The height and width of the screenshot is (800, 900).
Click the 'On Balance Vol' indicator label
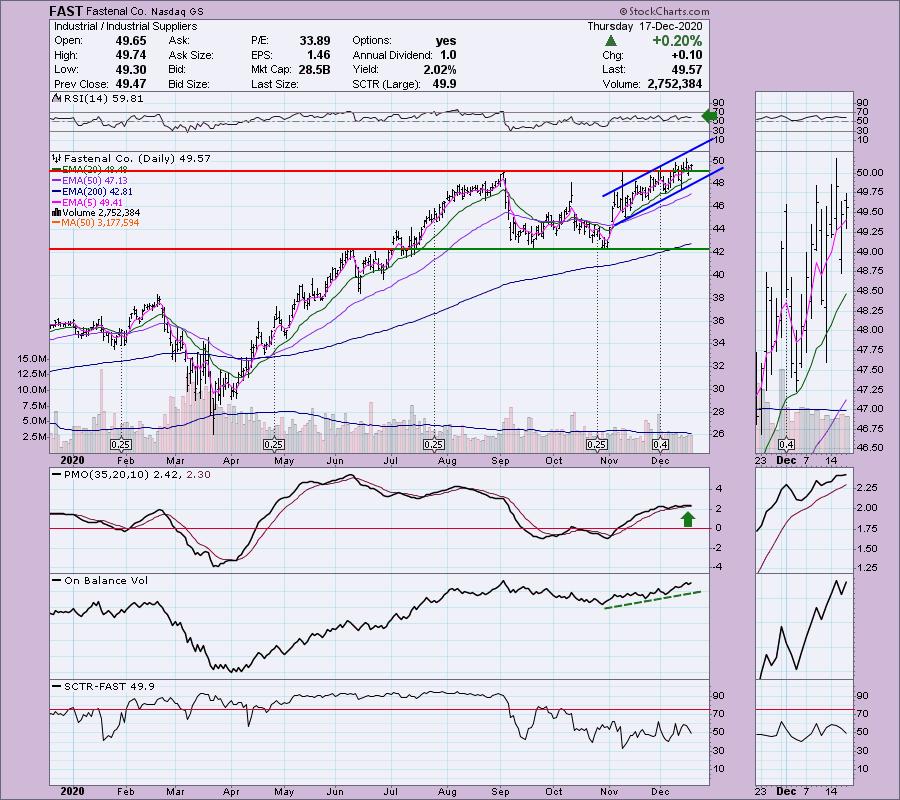pos(100,581)
